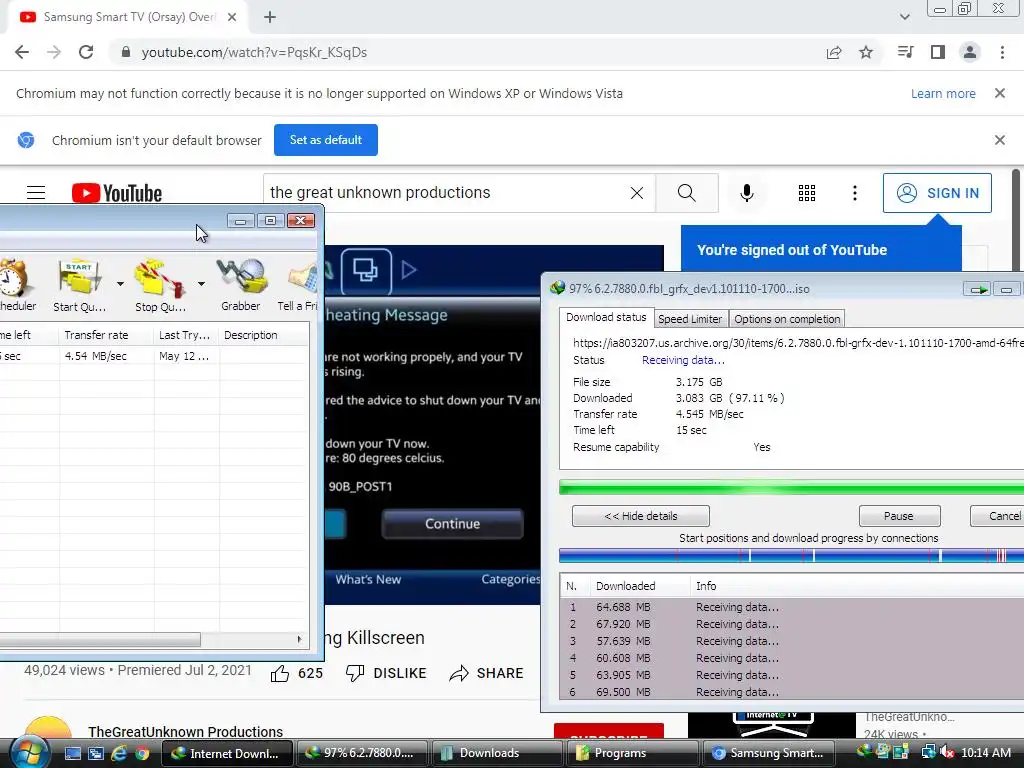Click the Start Queue icon in IDM
Viewport: 1024px width, 768px height.
click(x=80, y=285)
